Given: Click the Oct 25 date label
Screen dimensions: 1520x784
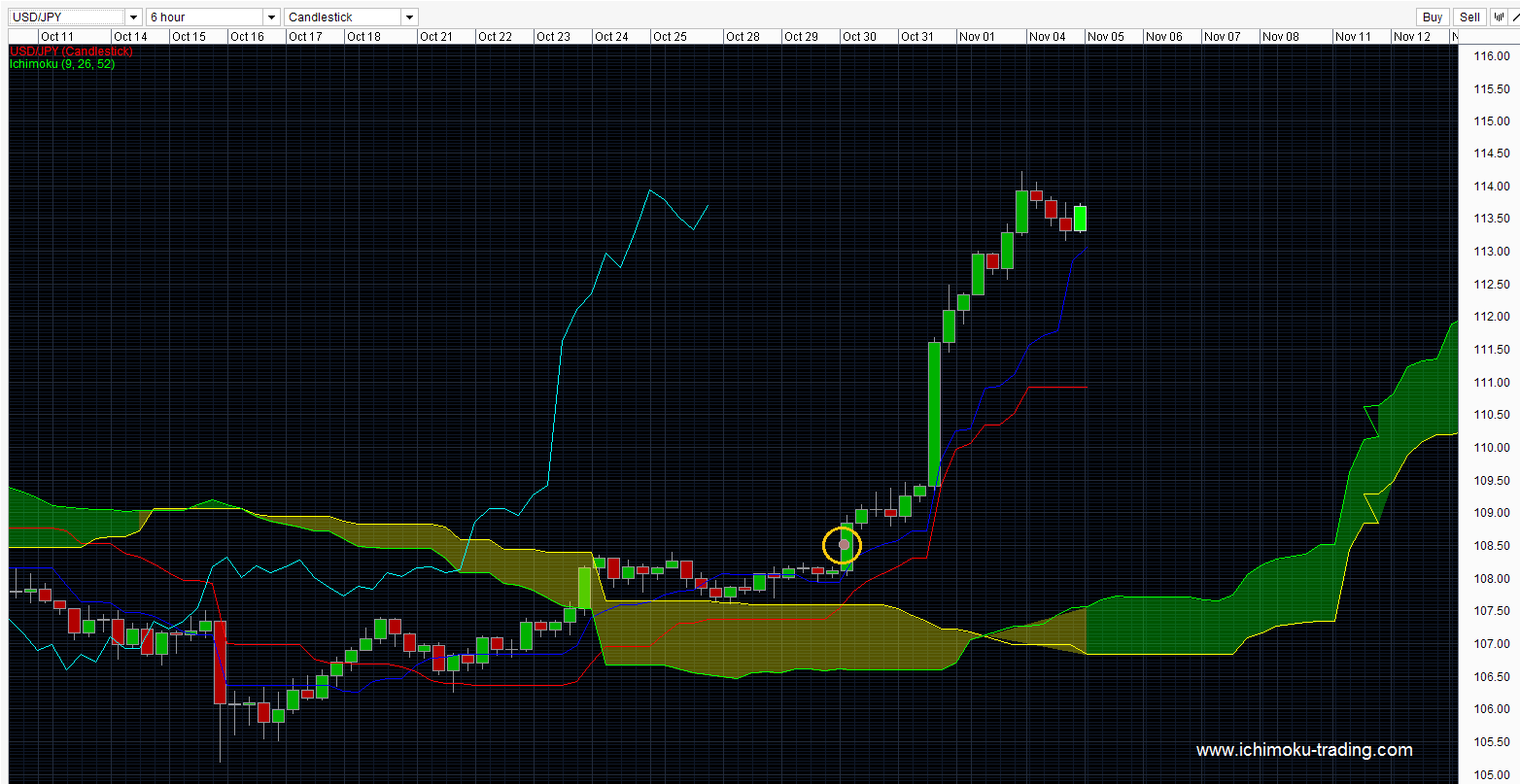Looking at the screenshot, I should [x=670, y=37].
